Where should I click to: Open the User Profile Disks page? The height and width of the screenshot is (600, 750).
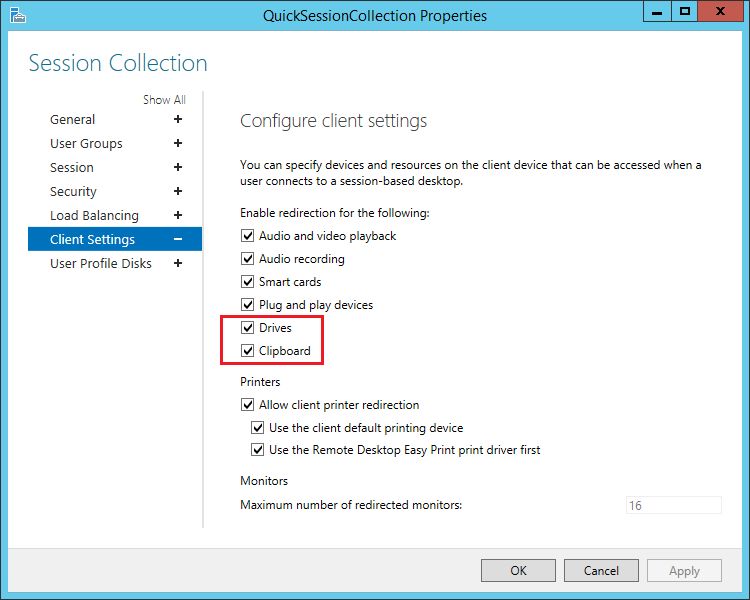click(x=100, y=263)
